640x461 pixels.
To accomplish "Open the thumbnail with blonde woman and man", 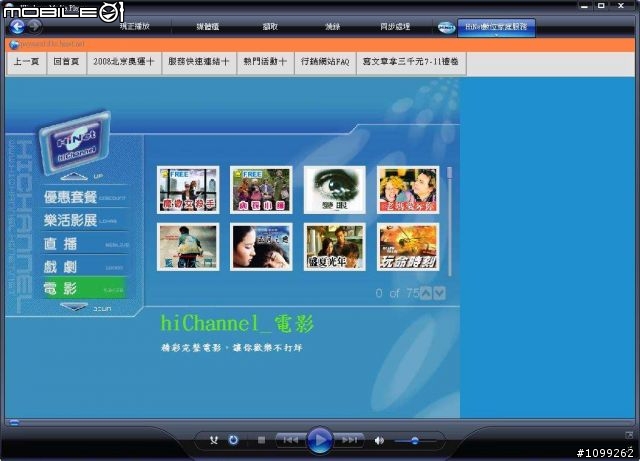I will click(408, 190).
